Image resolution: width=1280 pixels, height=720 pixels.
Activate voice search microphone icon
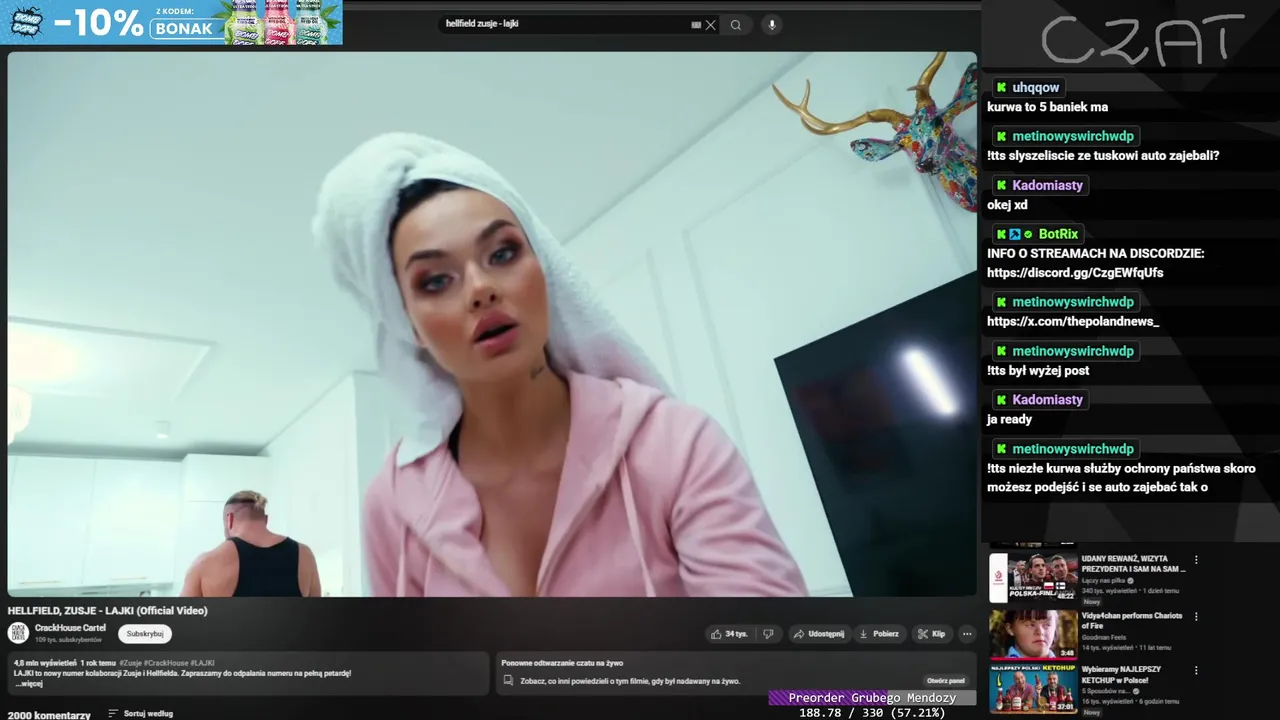pos(771,25)
